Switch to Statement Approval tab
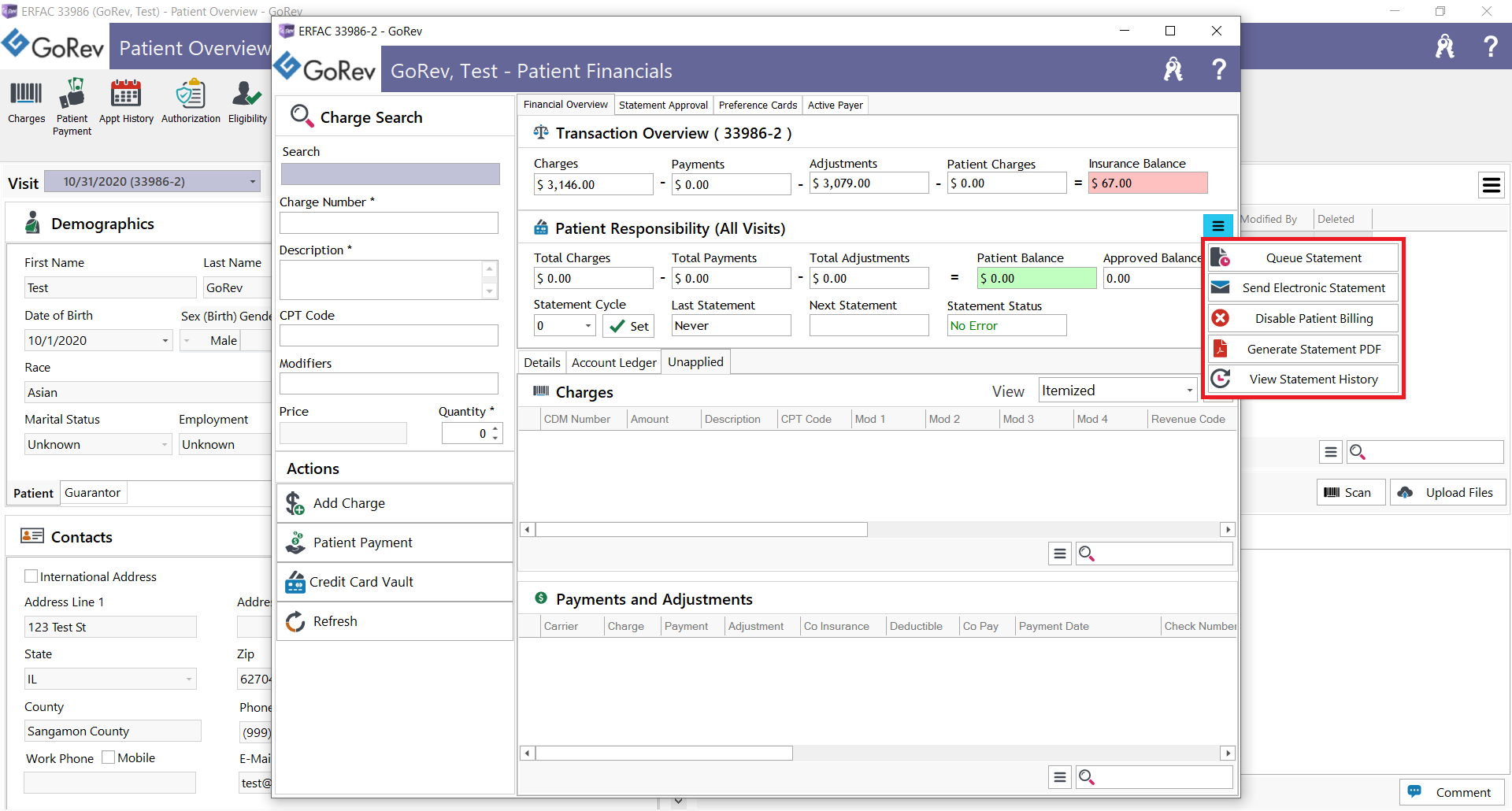 pyautogui.click(x=663, y=105)
